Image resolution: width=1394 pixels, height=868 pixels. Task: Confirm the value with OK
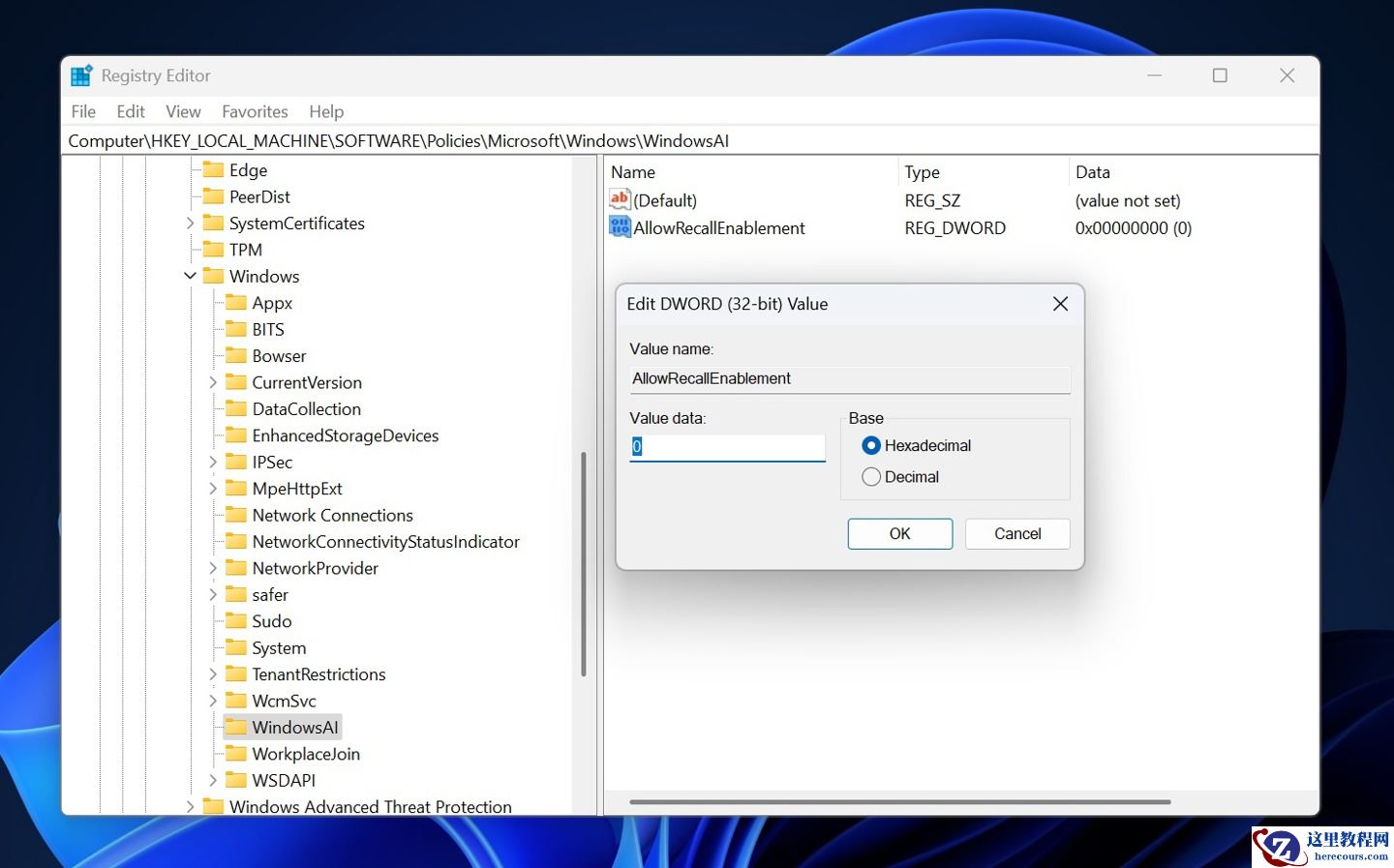[x=899, y=533]
